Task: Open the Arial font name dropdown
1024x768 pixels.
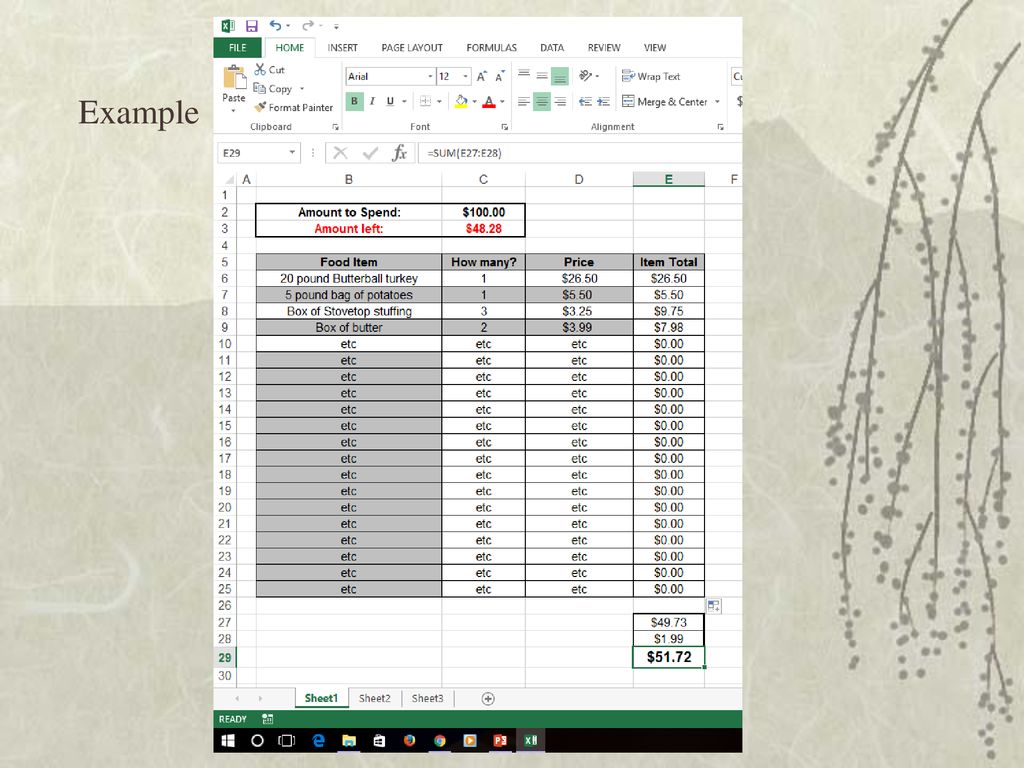Action: click(x=430, y=76)
